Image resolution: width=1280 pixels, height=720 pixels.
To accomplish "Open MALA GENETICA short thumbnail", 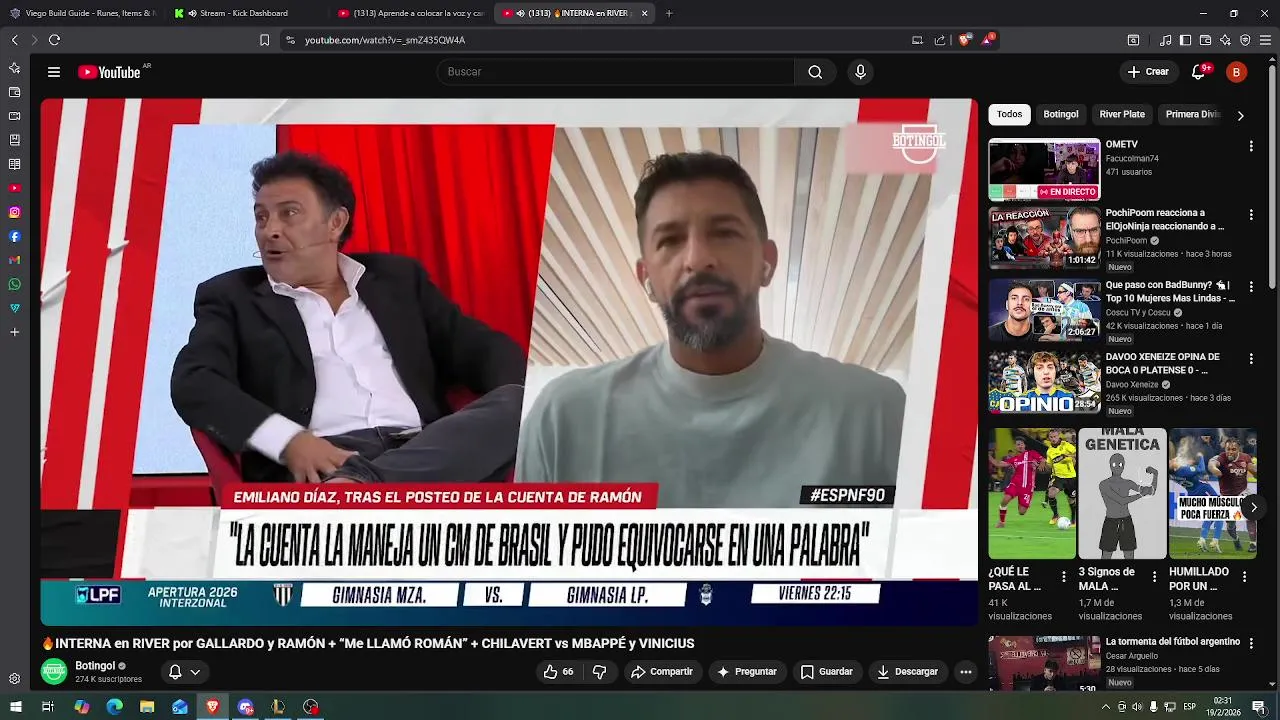I will 1122,493.
